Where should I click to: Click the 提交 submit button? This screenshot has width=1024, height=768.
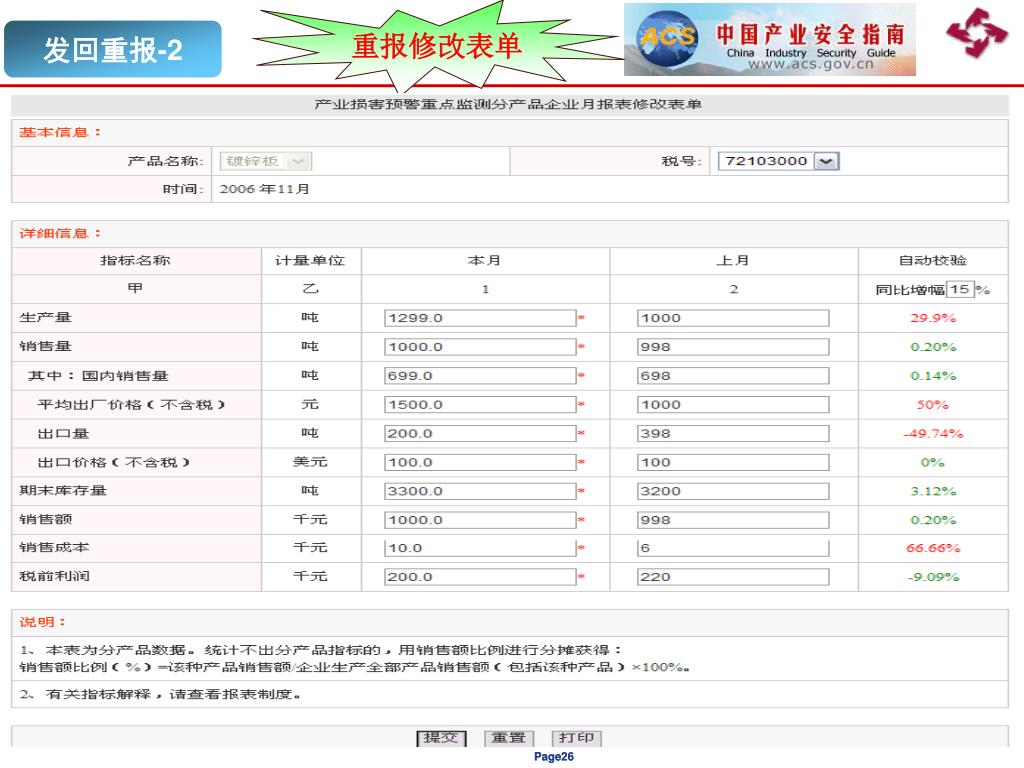441,738
